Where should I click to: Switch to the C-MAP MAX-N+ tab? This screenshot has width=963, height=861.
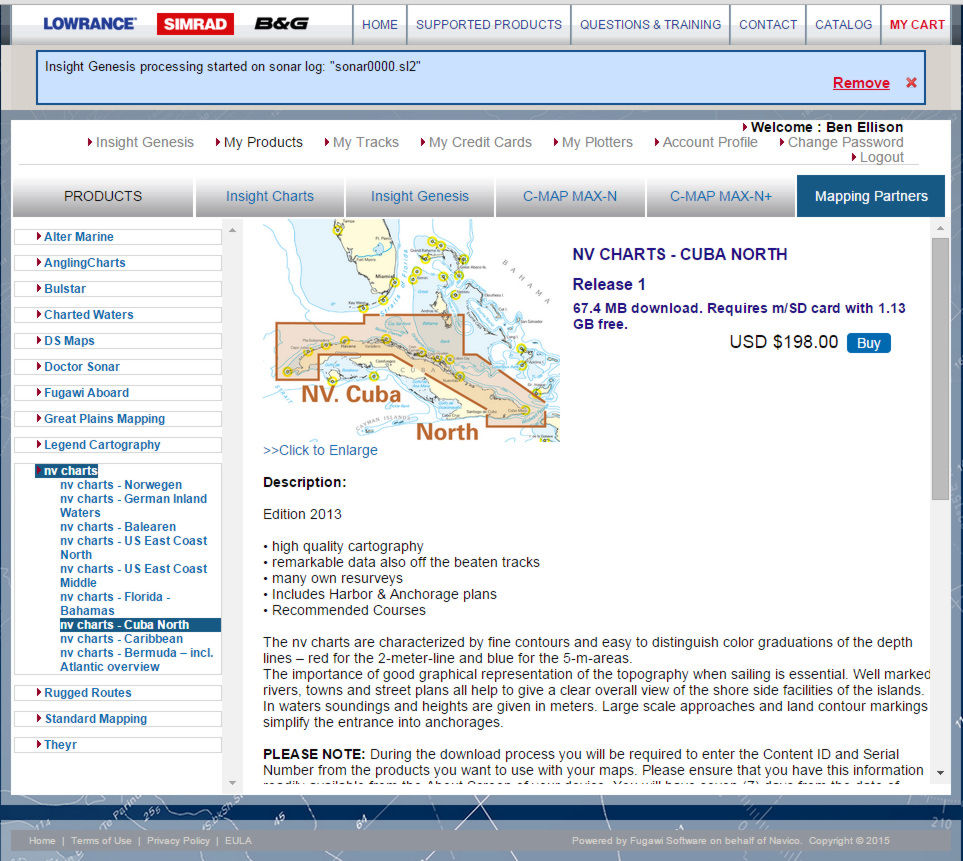click(720, 197)
